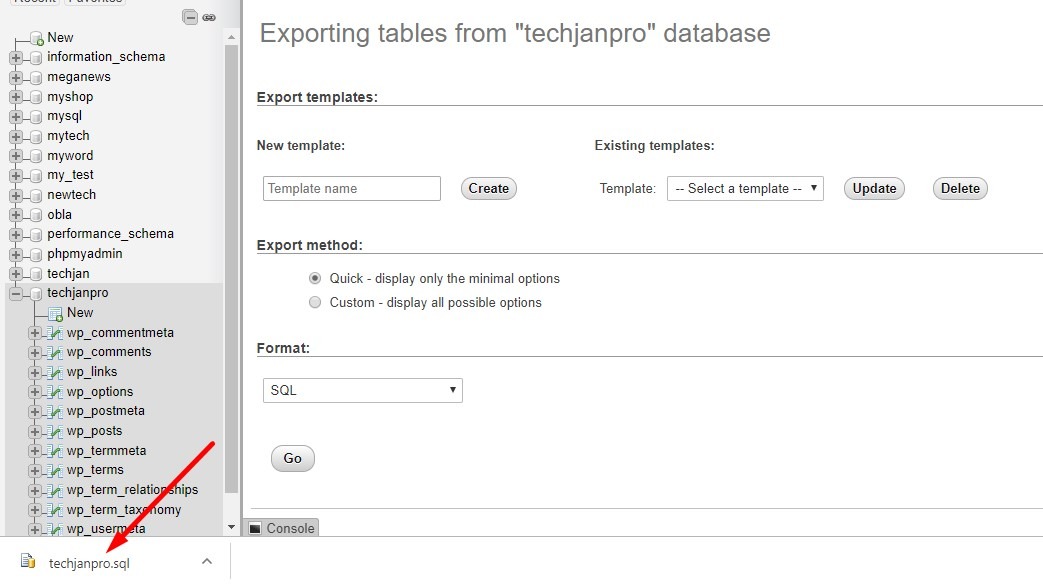Open the Console panel icon
Screen dimensions: 1043x584
pos(255,528)
